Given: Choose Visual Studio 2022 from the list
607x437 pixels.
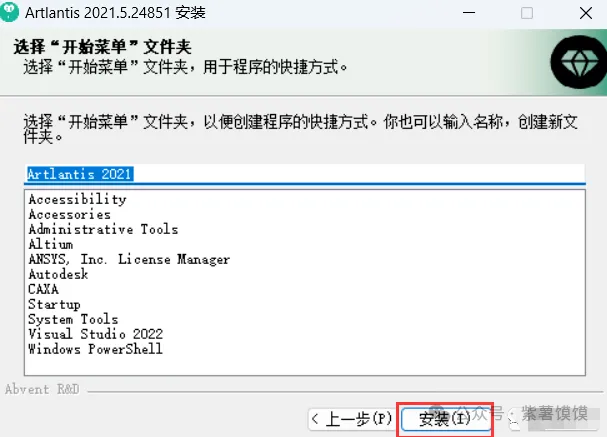Looking at the screenshot, I should 95,334.
